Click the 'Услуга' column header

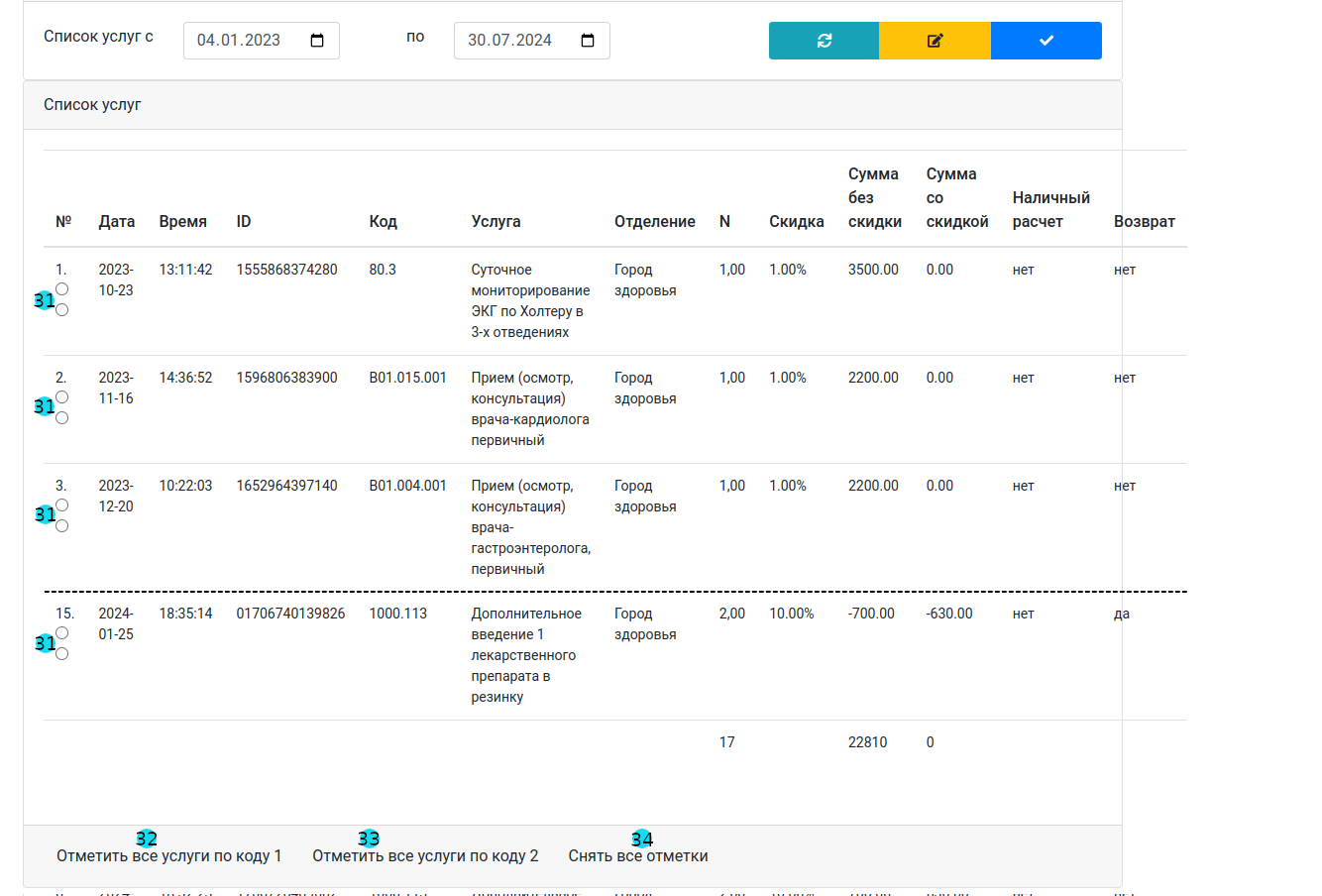coord(496,222)
